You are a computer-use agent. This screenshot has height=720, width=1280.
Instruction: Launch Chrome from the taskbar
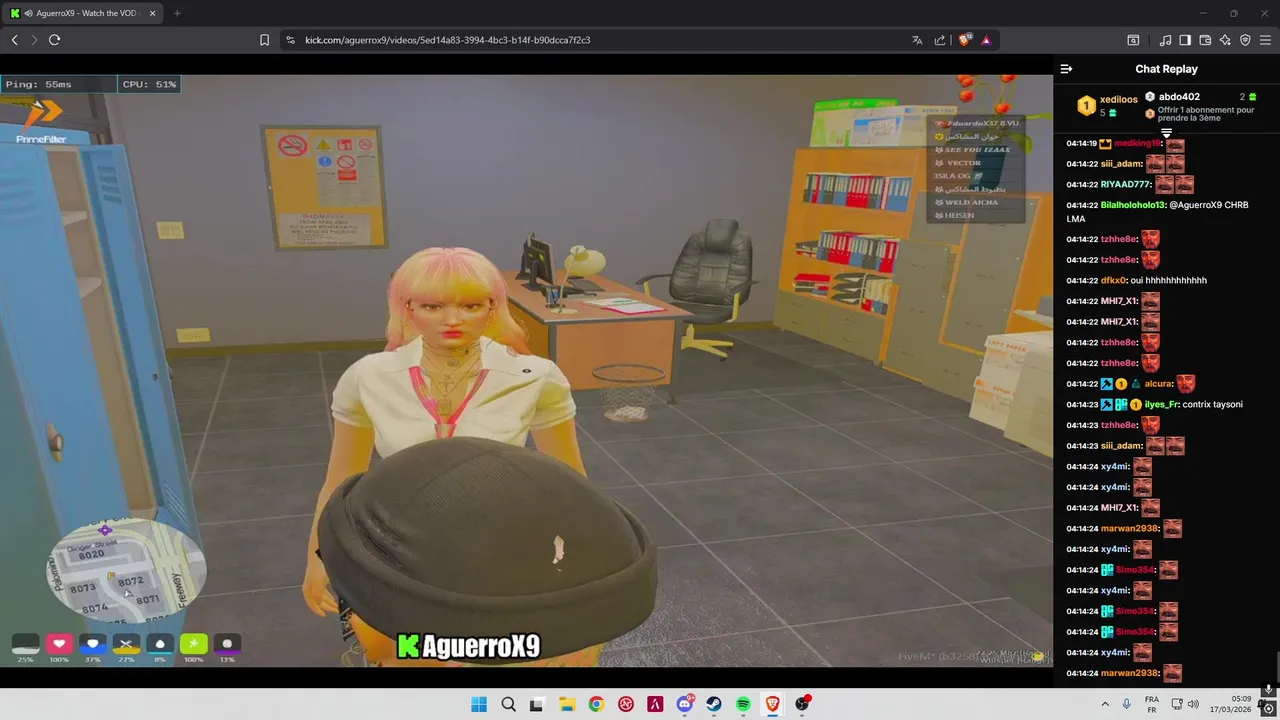tap(596, 704)
